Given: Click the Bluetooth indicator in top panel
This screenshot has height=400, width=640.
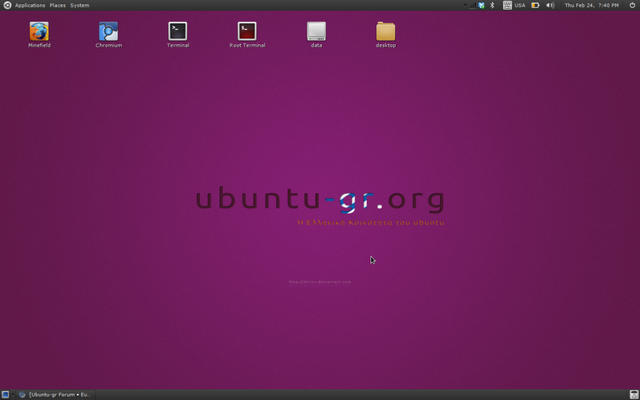Looking at the screenshot, I should click(x=492, y=5).
